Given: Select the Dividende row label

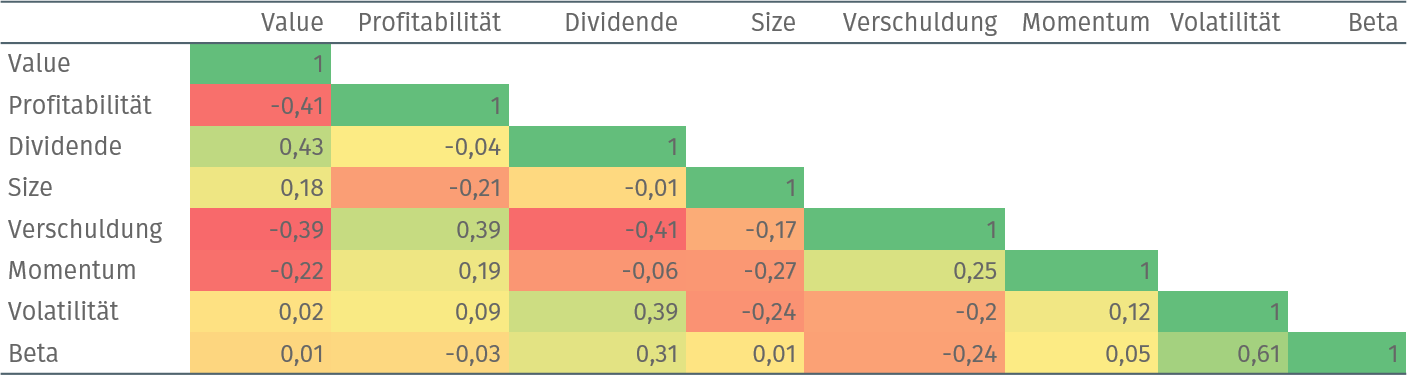Looking at the screenshot, I should click(x=65, y=146).
